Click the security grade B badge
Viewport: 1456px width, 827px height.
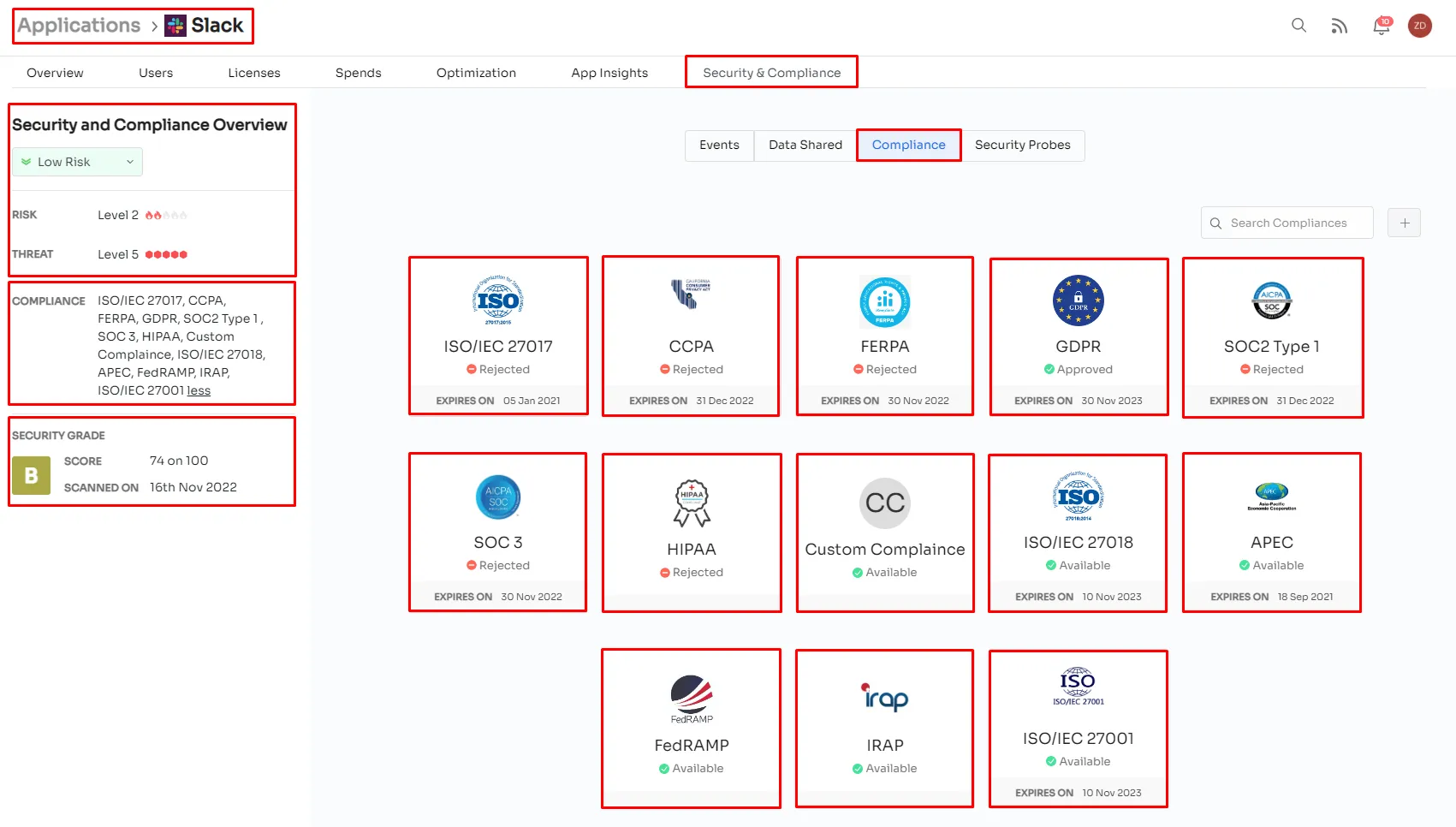[32, 475]
